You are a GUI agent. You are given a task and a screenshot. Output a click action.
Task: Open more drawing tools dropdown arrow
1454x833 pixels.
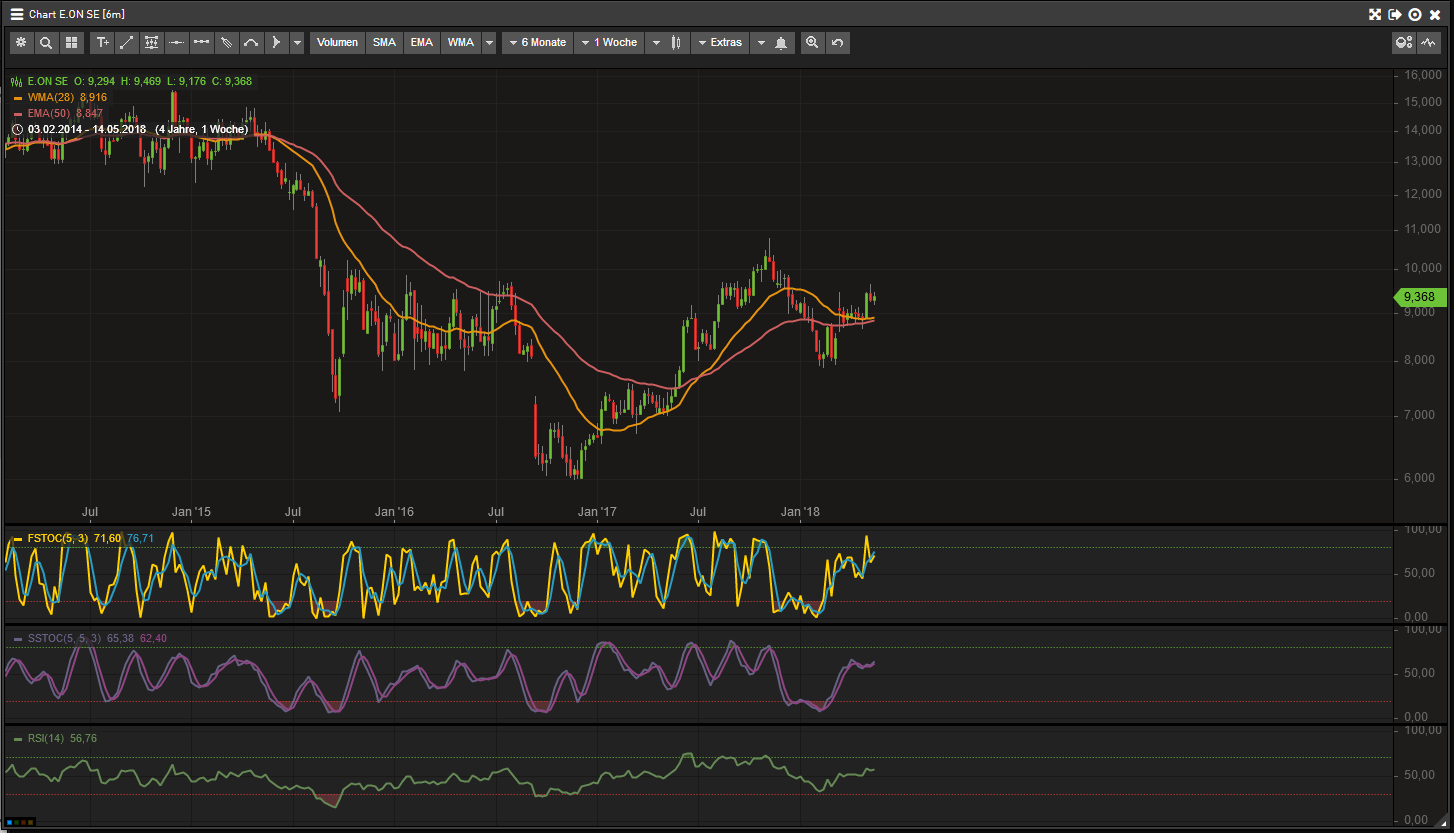[297, 43]
